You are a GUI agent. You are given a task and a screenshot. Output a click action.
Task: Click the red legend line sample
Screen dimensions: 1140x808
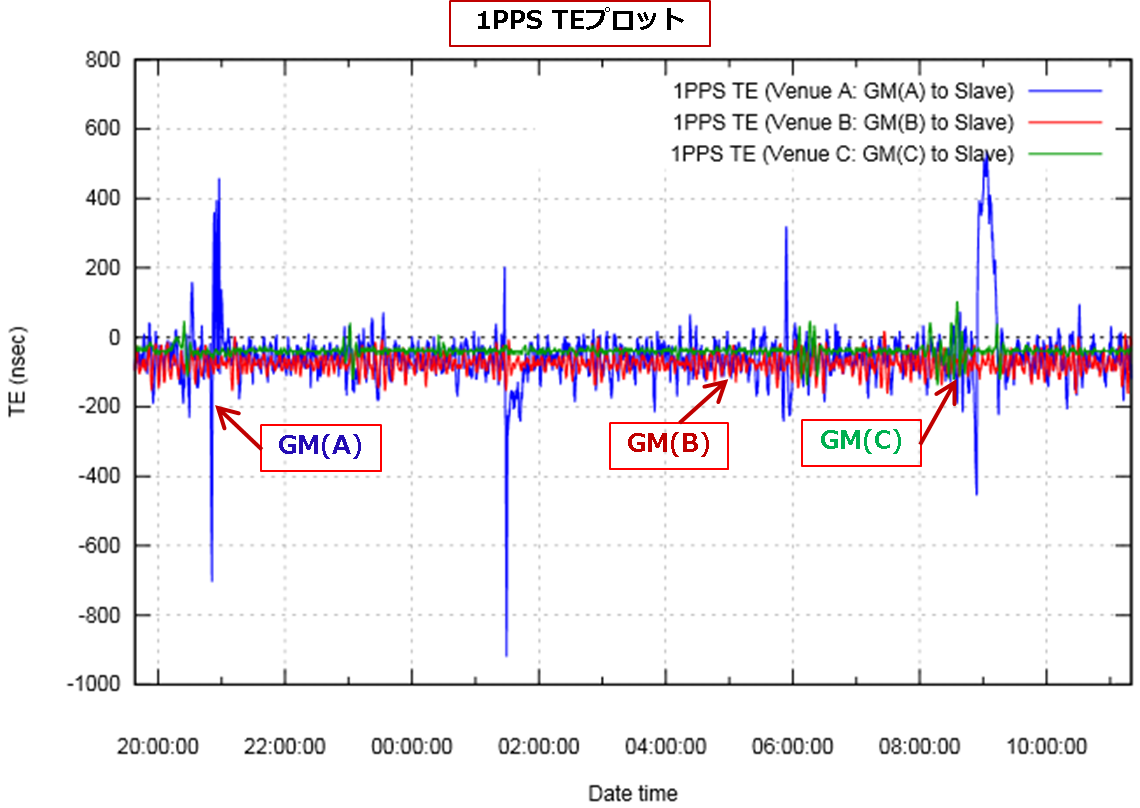(1062, 123)
